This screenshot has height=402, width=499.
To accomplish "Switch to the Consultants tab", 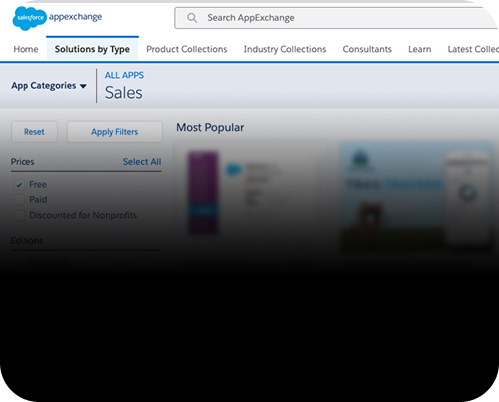I will tap(367, 49).
